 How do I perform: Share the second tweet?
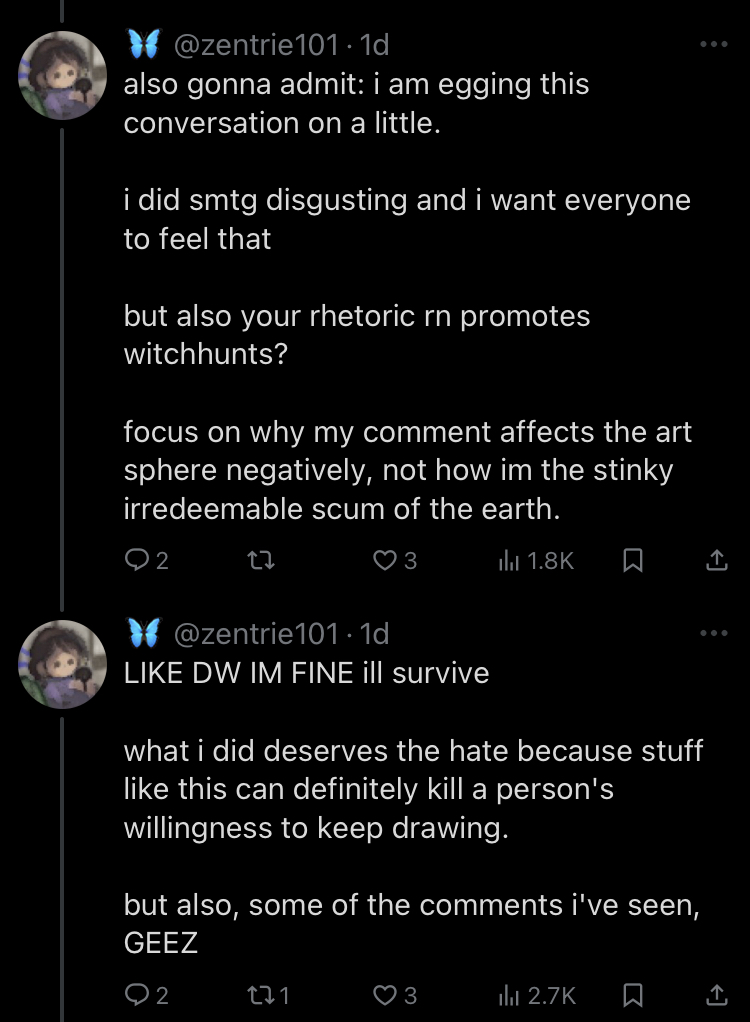point(717,995)
